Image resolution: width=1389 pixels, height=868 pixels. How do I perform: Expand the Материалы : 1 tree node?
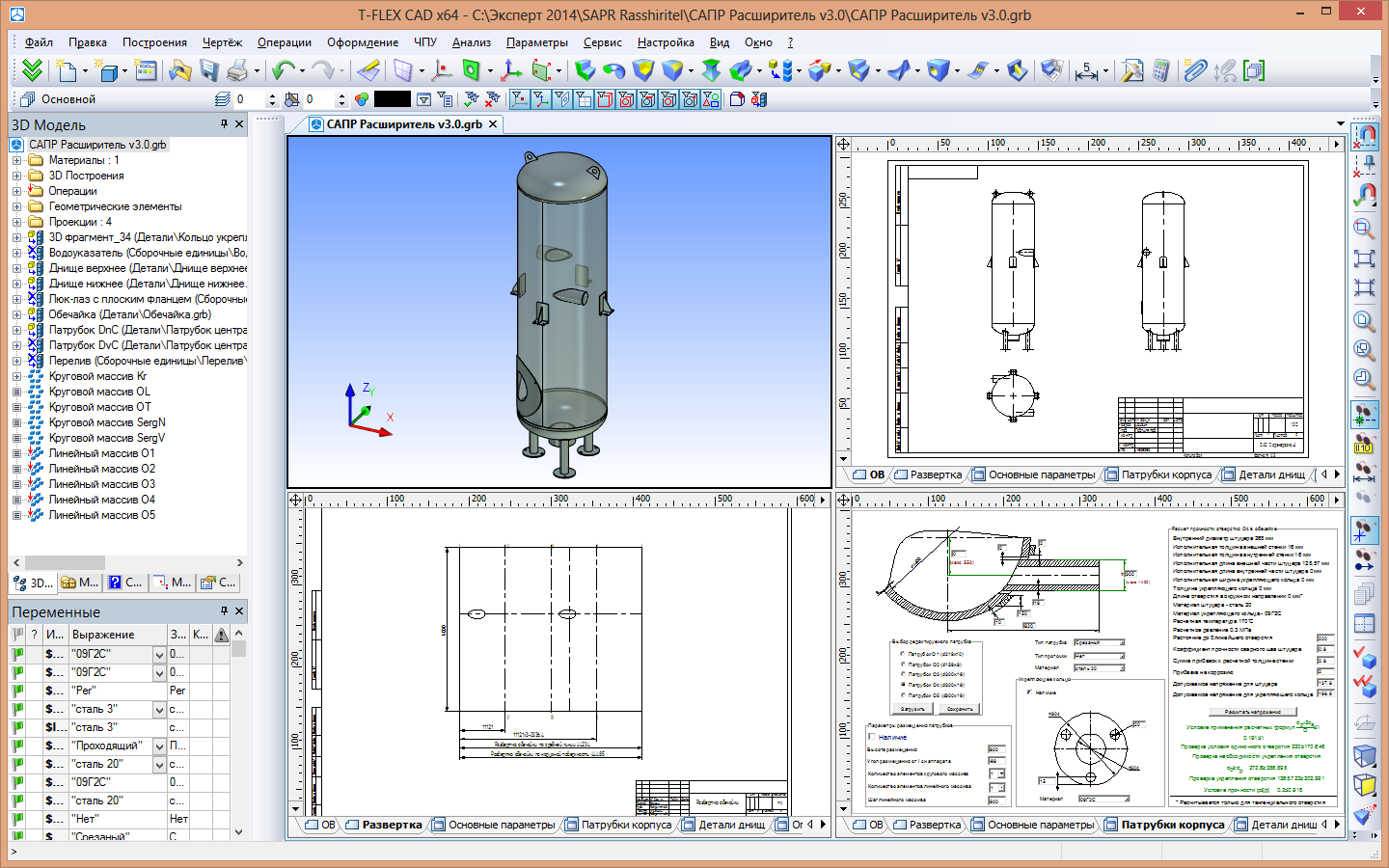tap(16, 160)
